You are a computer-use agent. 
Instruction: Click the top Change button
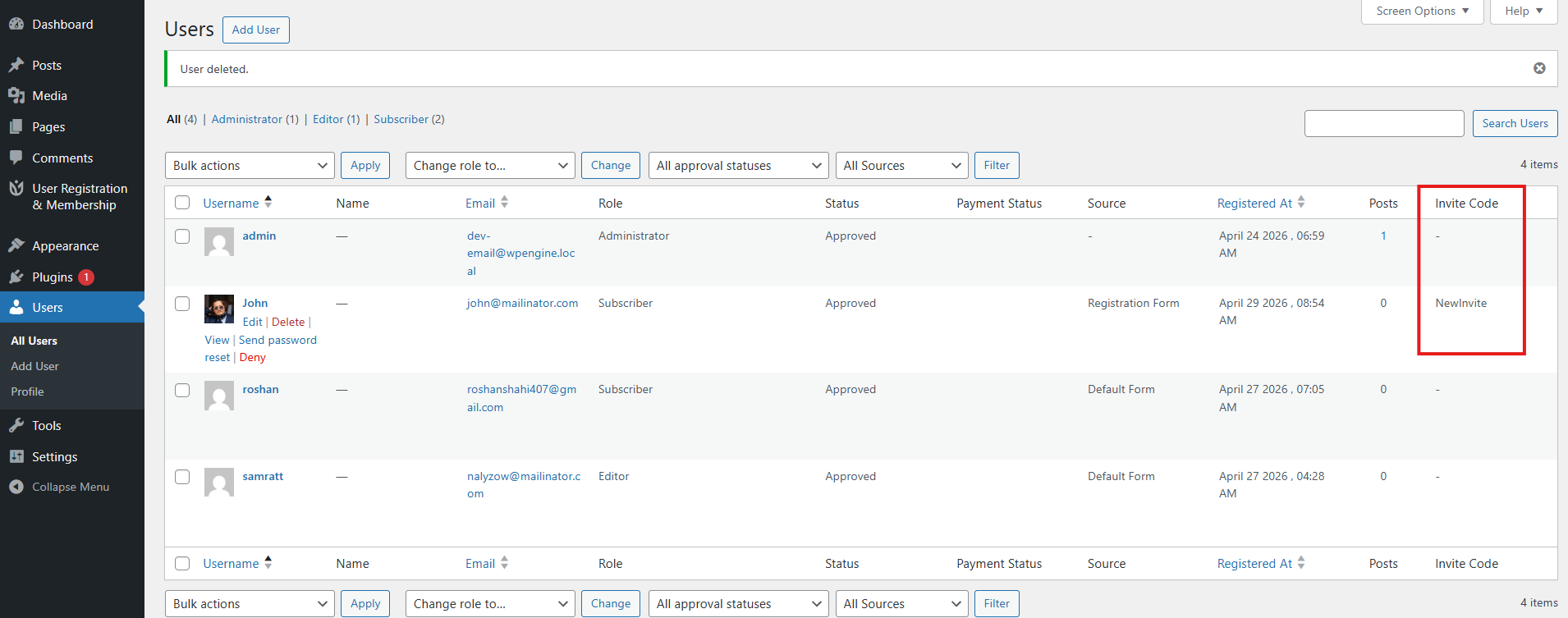[x=611, y=165]
